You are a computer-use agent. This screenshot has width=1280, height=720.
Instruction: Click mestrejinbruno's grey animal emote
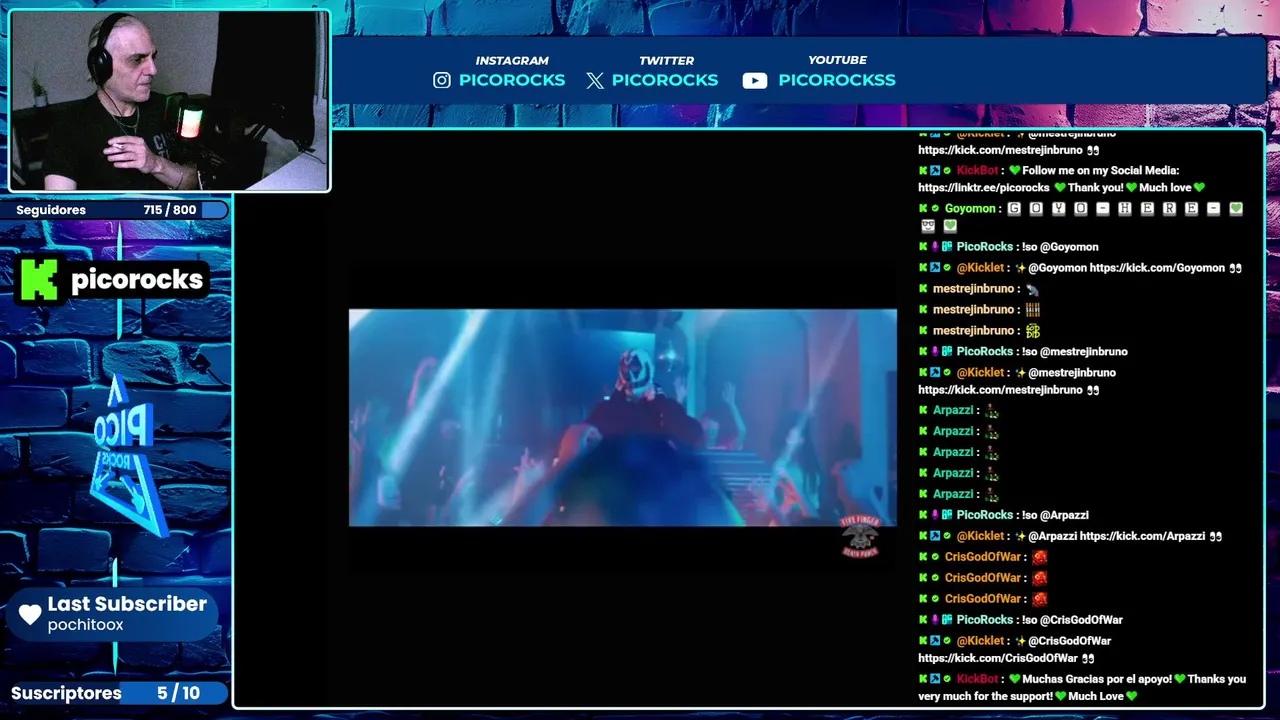(1032, 289)
